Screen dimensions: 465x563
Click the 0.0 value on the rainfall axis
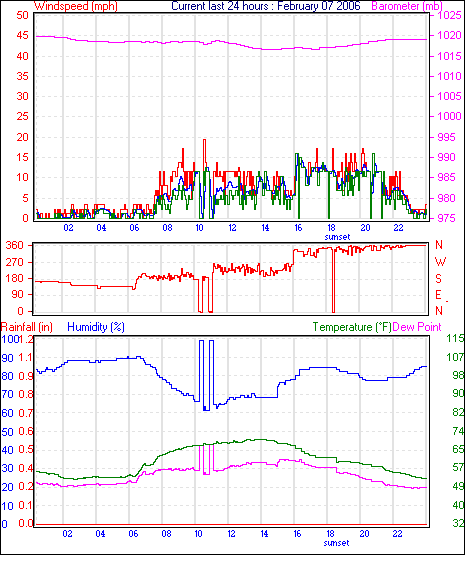coord(25,523)
